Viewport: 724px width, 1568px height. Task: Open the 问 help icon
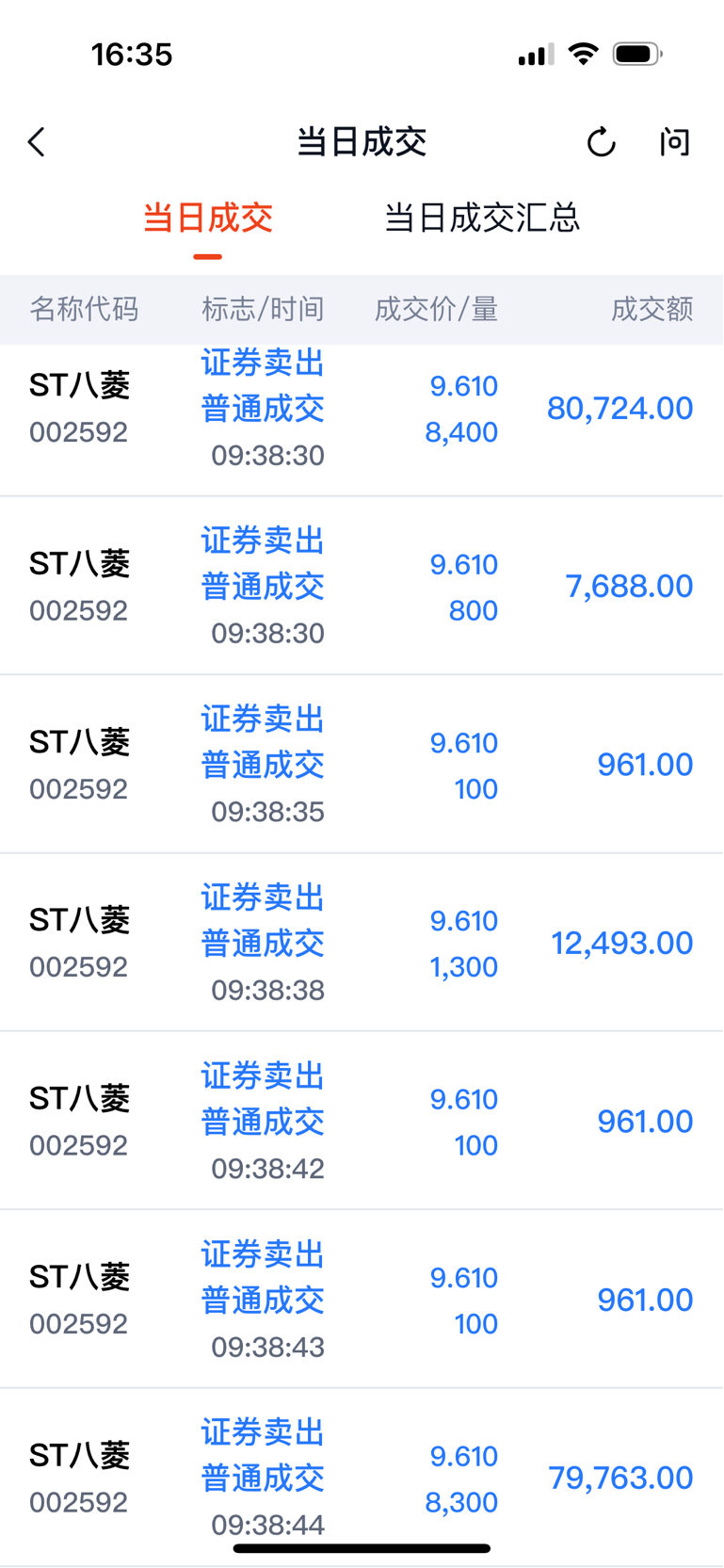point(674,142)
